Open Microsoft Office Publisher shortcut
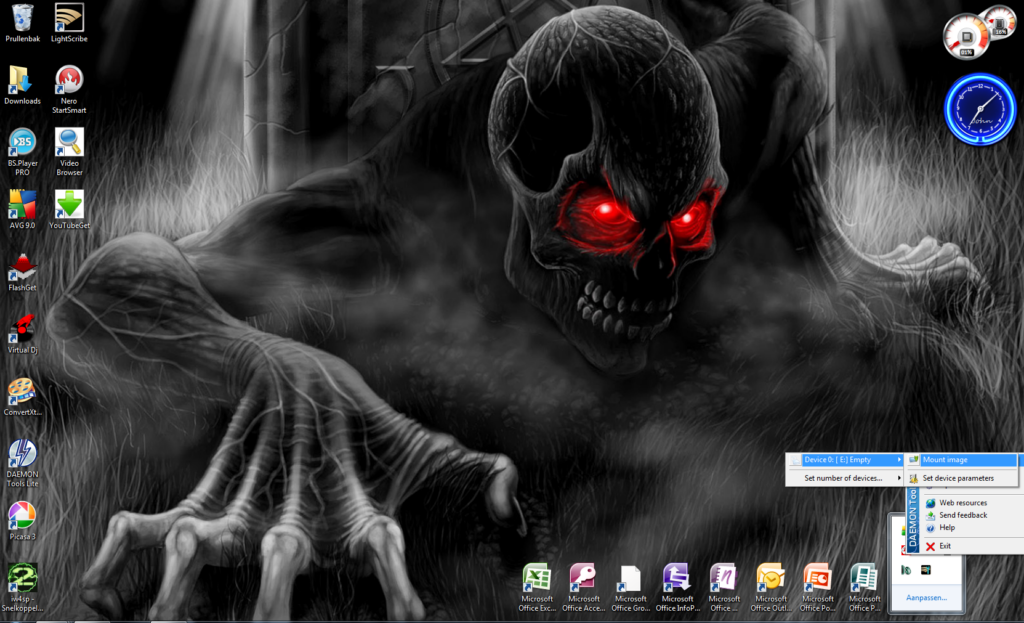This screenshot has height=623, width=1024. tap(865, 587)
